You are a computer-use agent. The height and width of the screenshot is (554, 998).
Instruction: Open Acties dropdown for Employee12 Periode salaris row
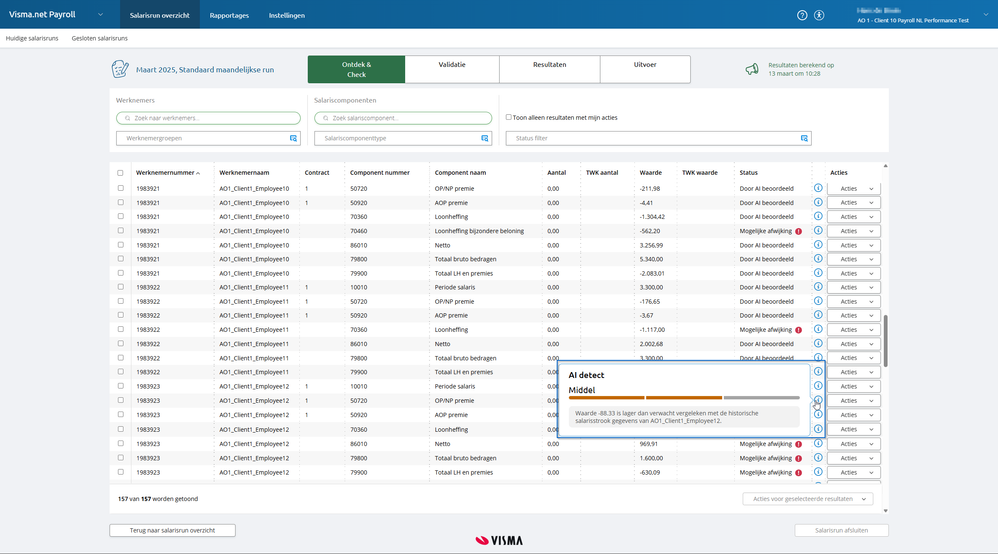854,387
